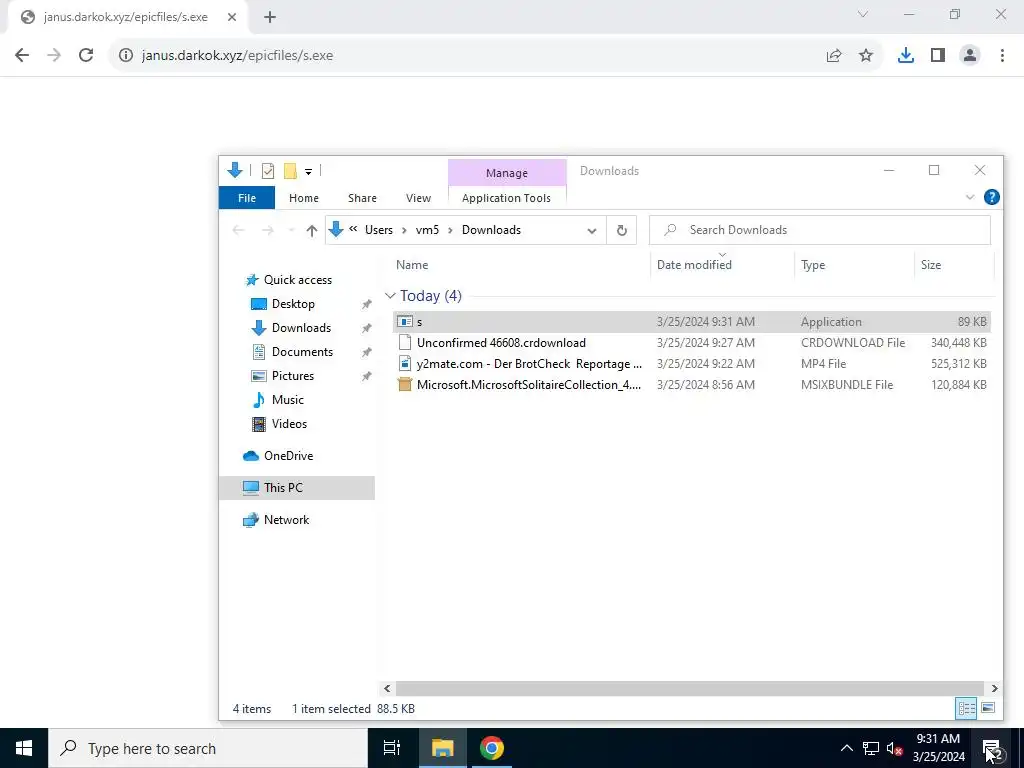
Task: Click vm5 in the breadcrumb path
Action: [x=427, y=230]
